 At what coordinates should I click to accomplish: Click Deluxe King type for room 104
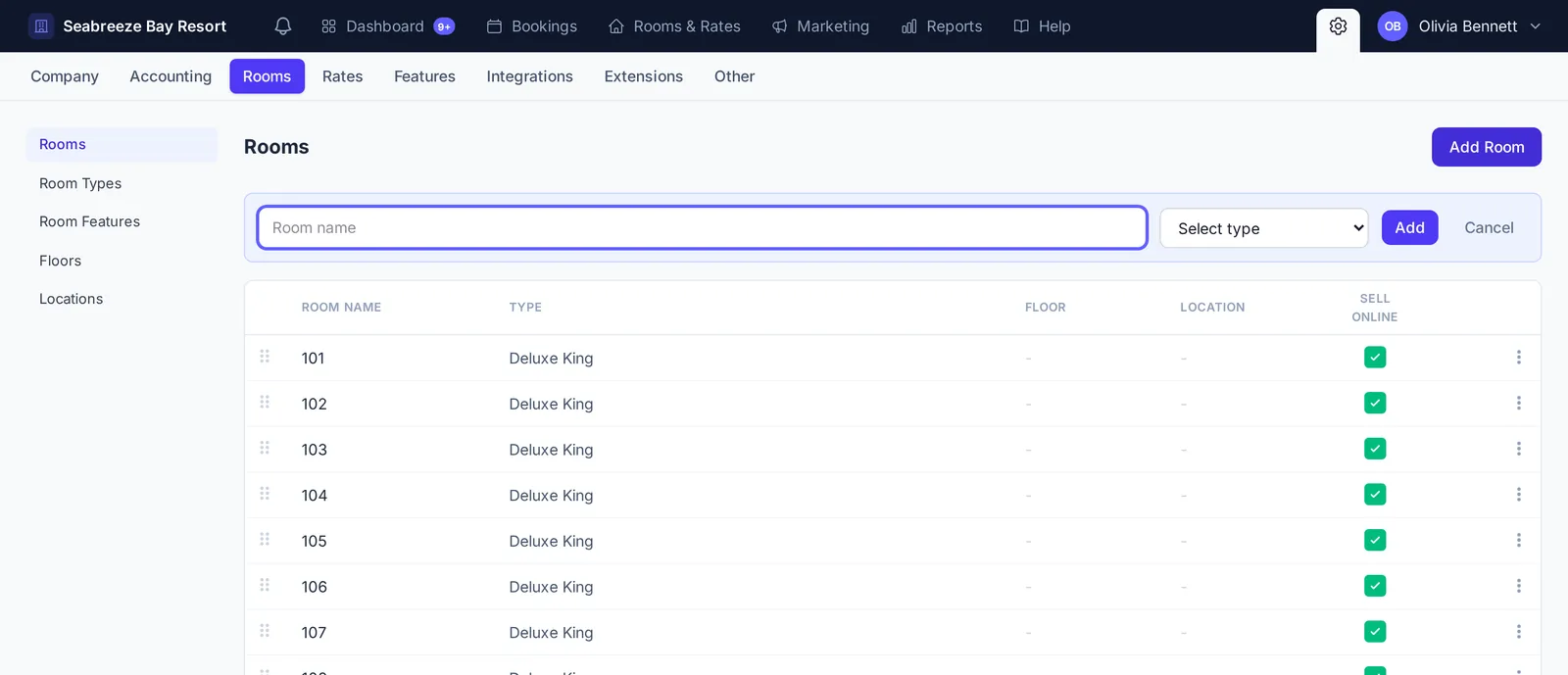(x=551, y=496)
